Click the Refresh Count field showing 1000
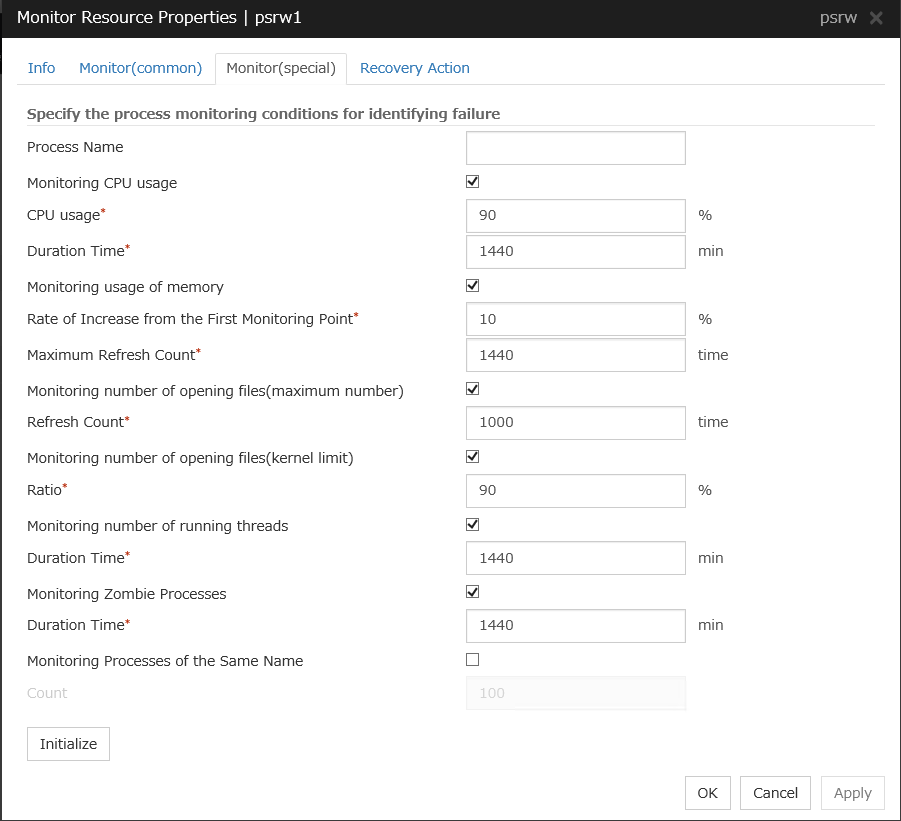Screen dimensions: 901x821 (575, 422)
